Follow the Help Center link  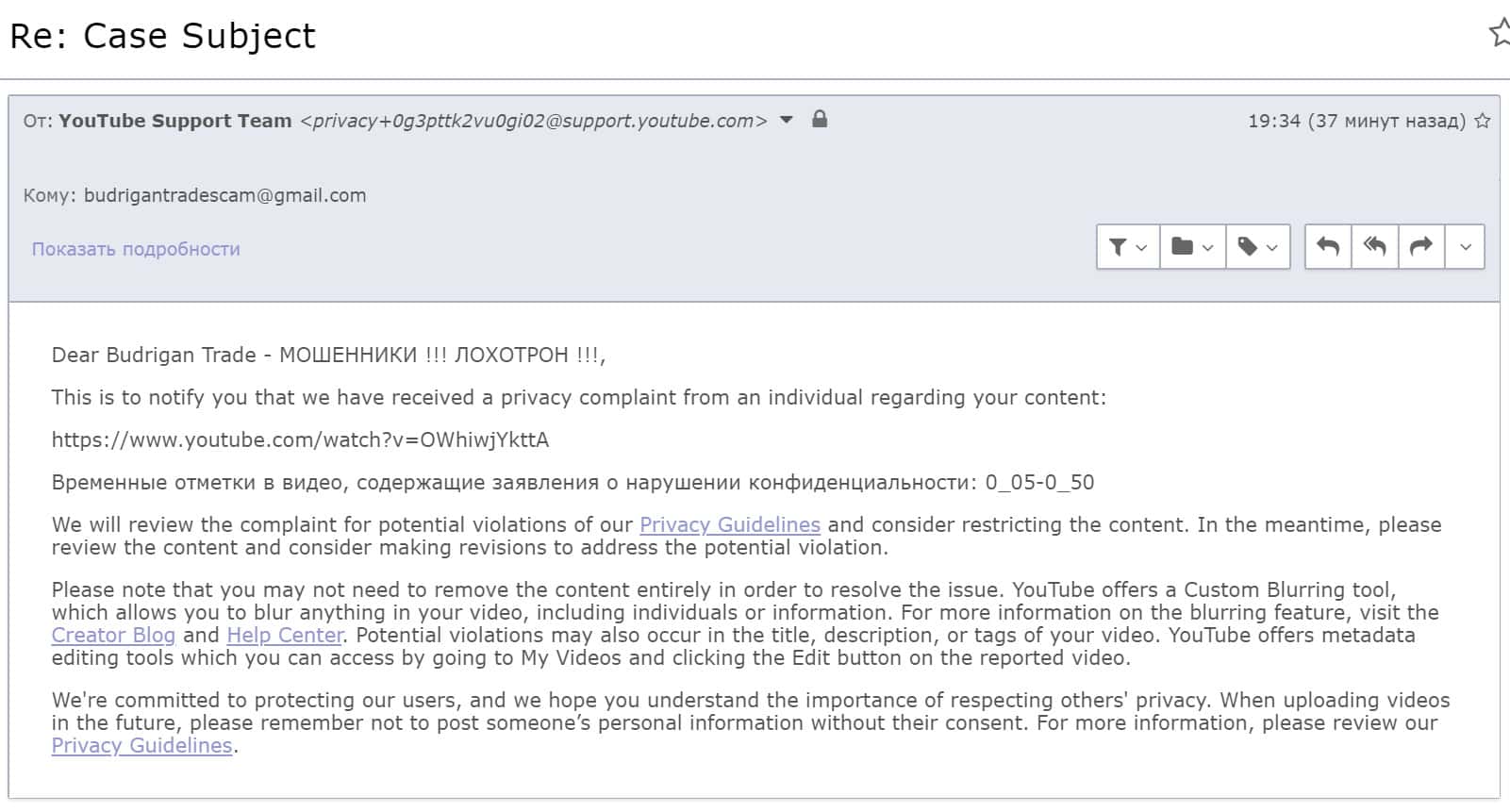pos(285,635)
